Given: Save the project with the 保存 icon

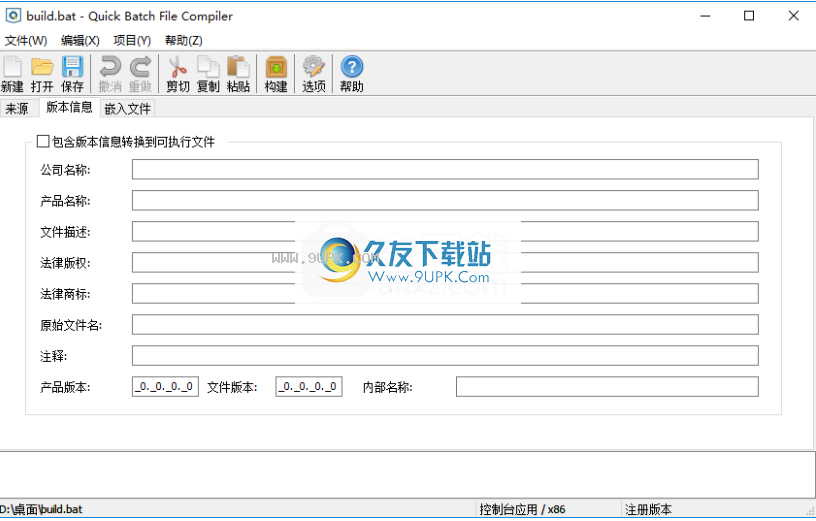Looking at the screenshot, I should (72, 74).
